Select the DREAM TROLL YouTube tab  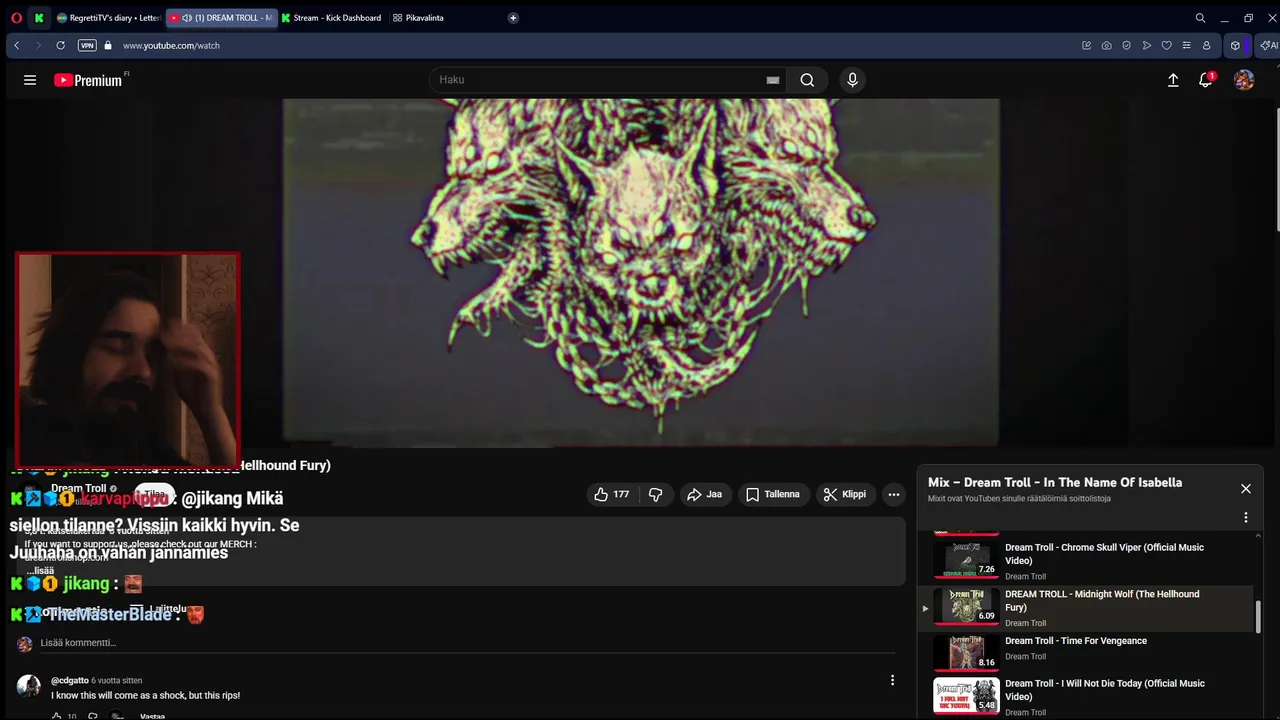221,18
